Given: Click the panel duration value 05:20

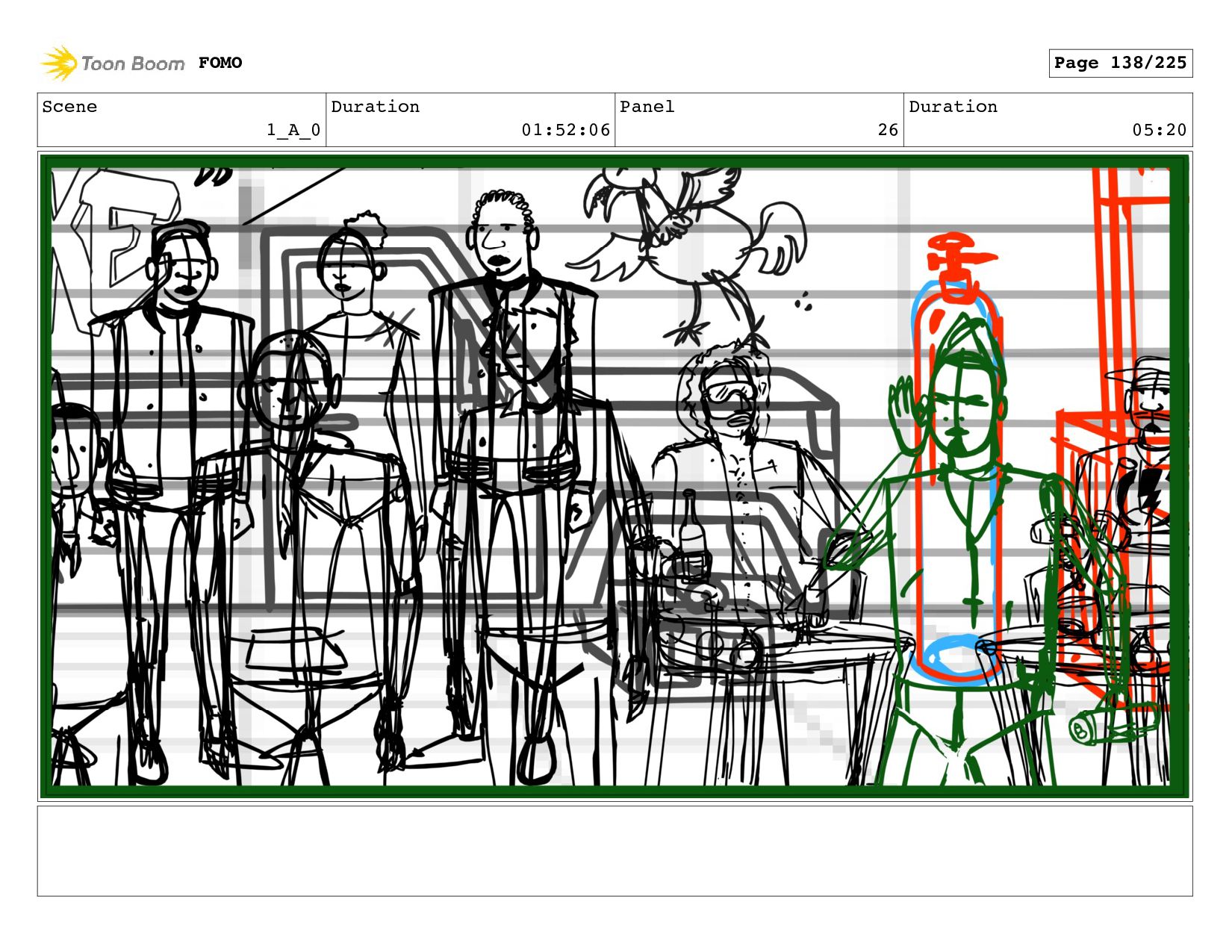Looking at the screenshot, I should [1159, 130].
